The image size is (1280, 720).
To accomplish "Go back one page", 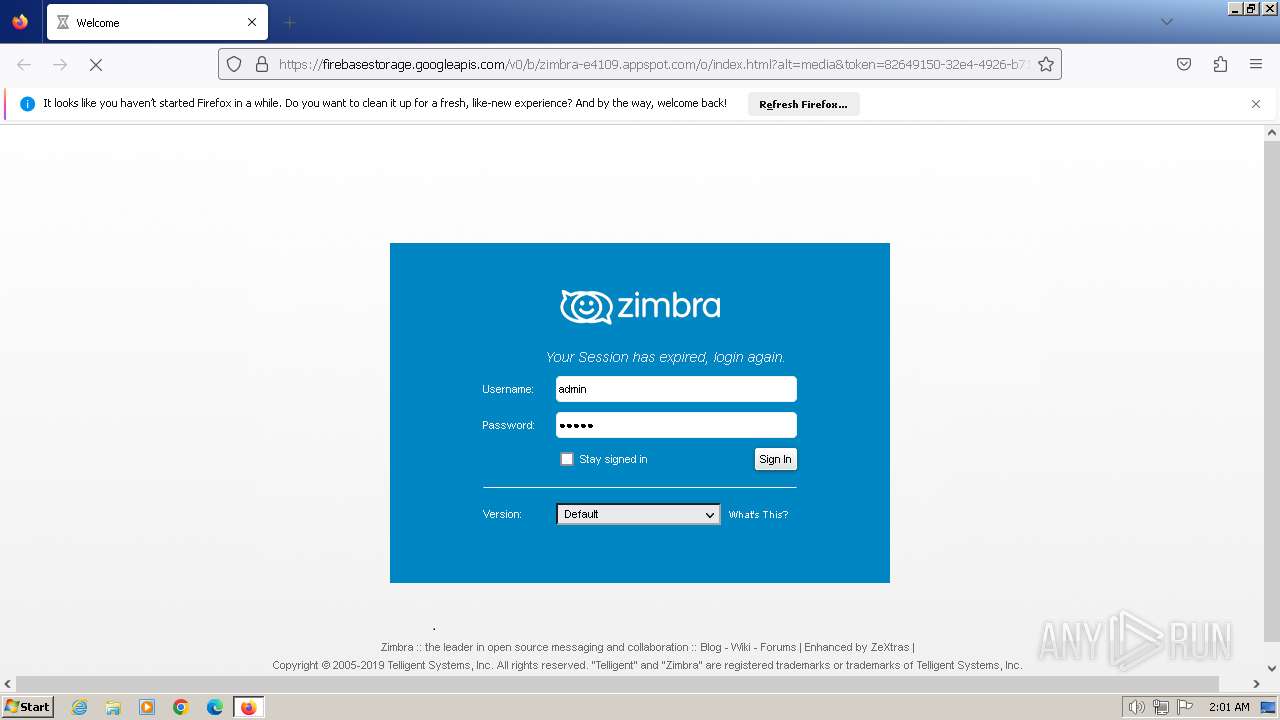I will (x=24, y=64).
